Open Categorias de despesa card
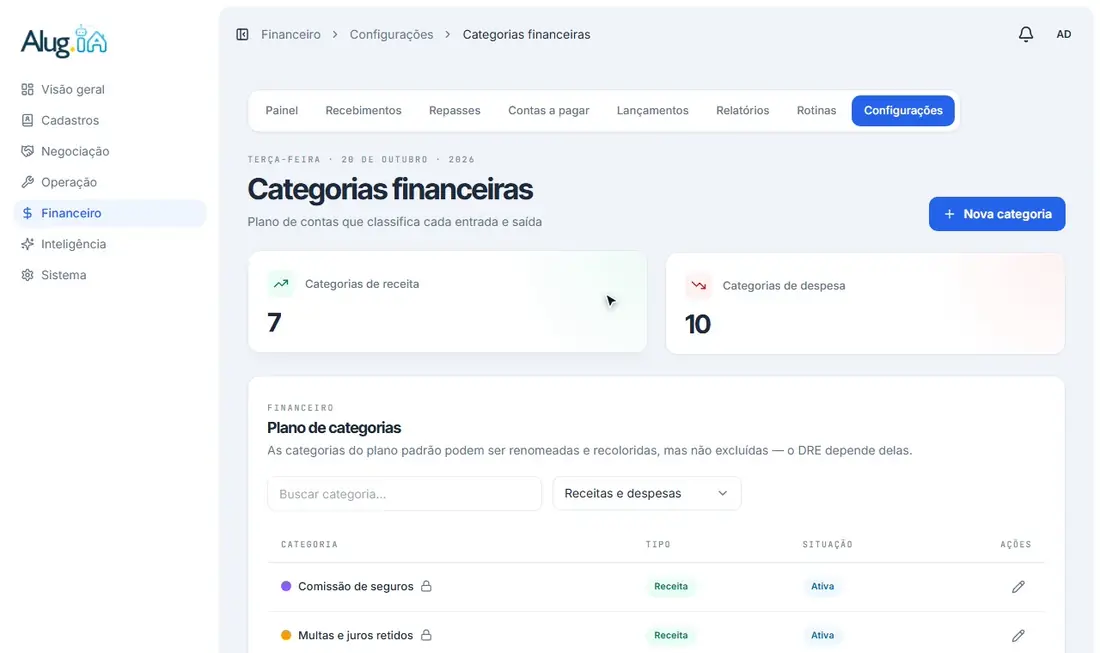1100x653 pixels. (x=865, y=303)
